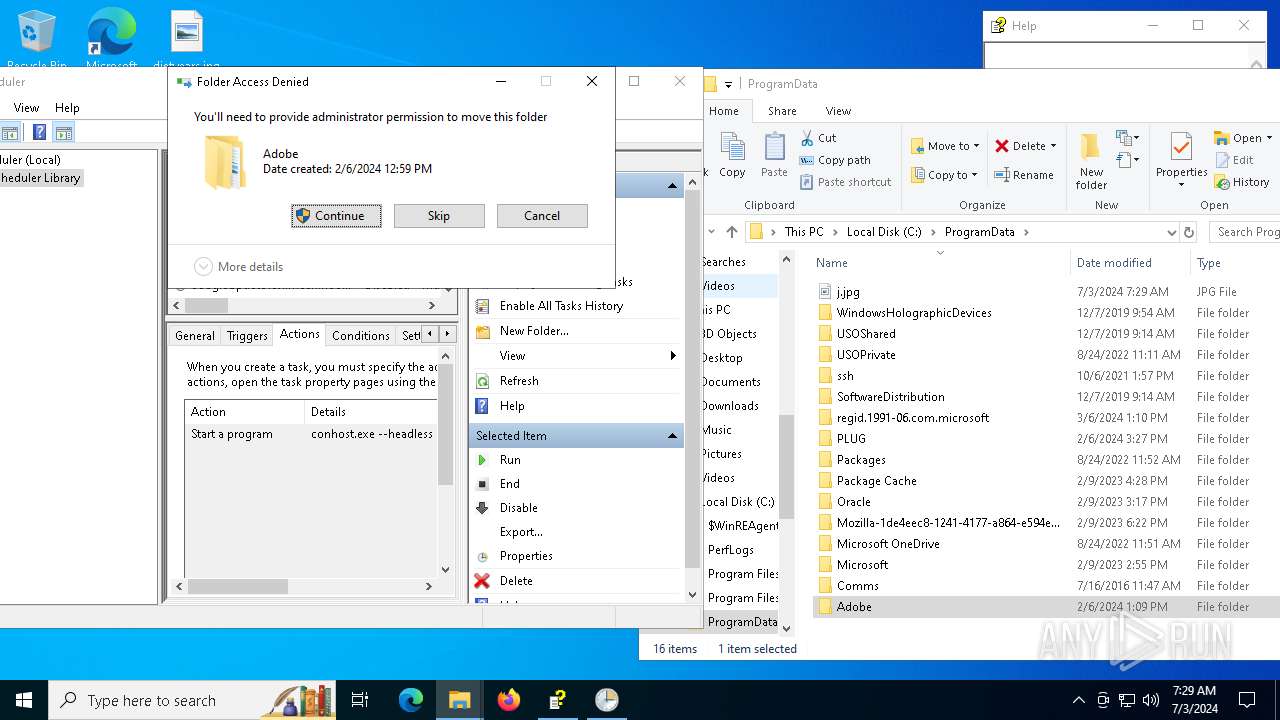The width and height of the screenshot is (1280, 720).
Task: Open the Delete dropdown in ribbon
Action: pos(1026,146)
